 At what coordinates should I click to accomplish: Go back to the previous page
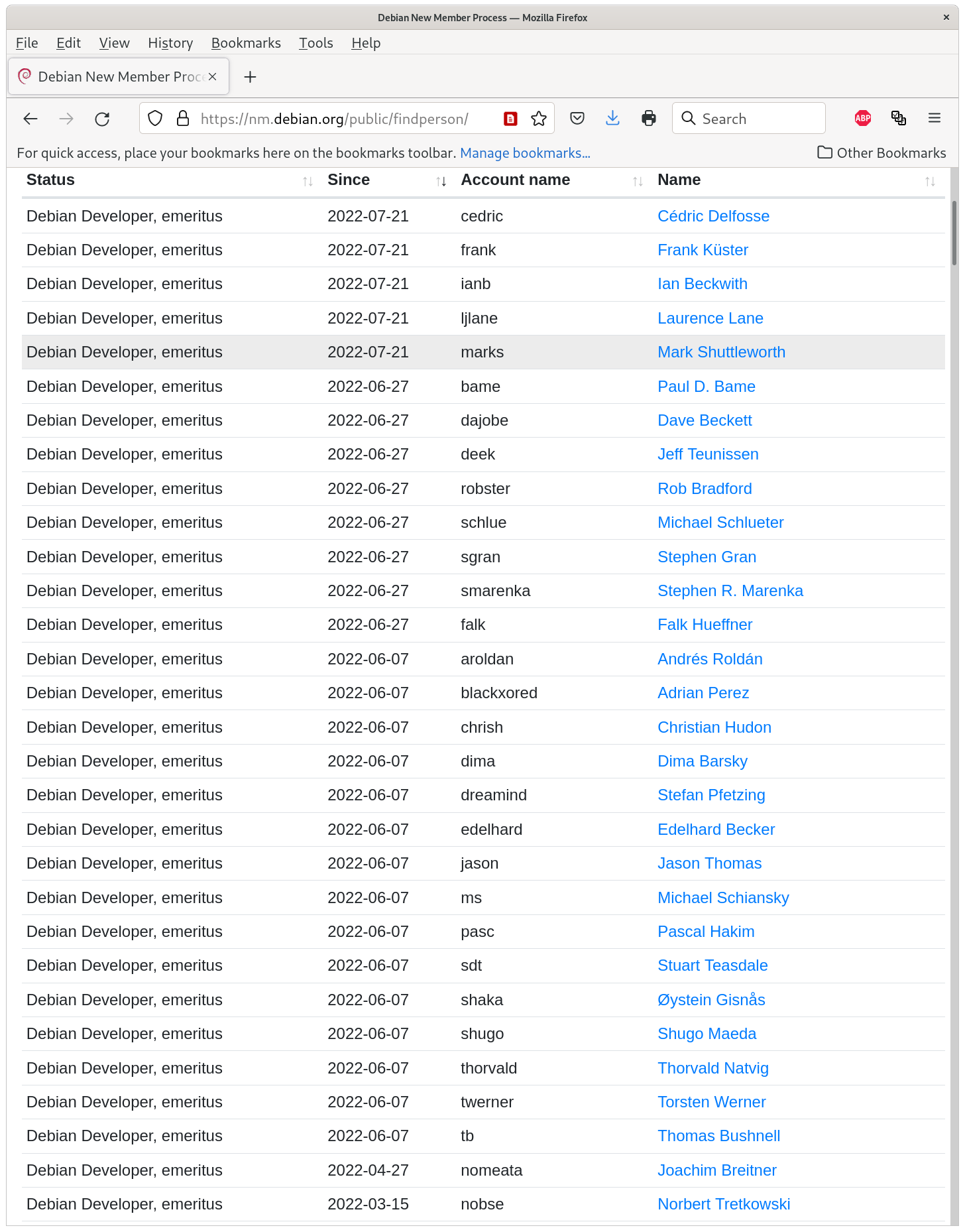tap(30, 119)
